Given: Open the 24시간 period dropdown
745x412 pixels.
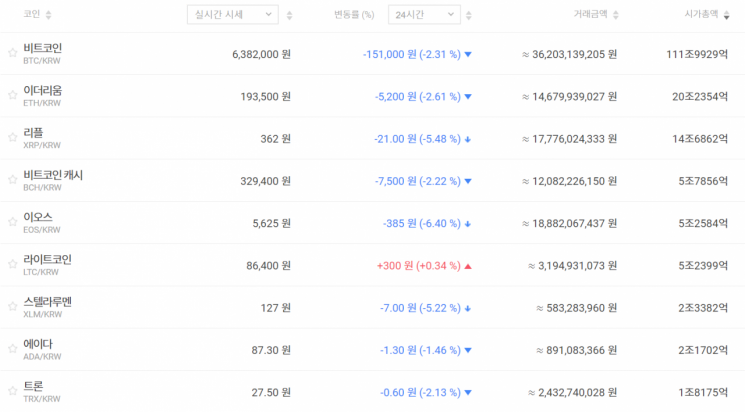Looking at the screenshot, I should (x=423, y=15).
